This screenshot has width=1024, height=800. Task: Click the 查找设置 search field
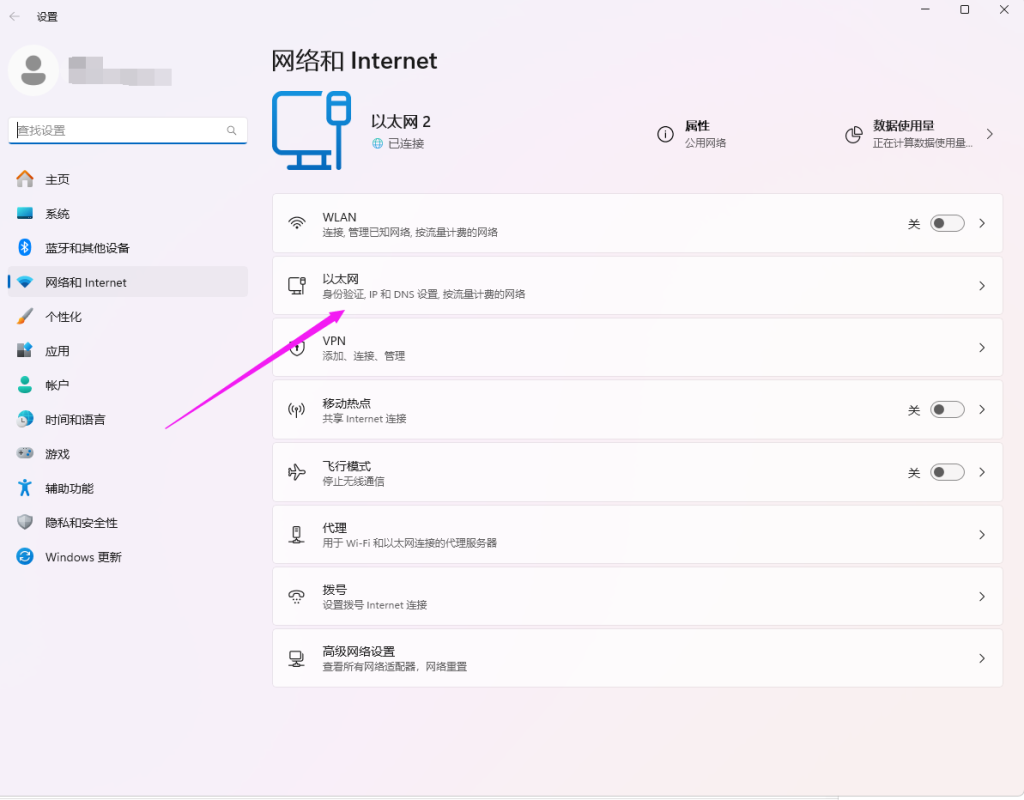120,130
